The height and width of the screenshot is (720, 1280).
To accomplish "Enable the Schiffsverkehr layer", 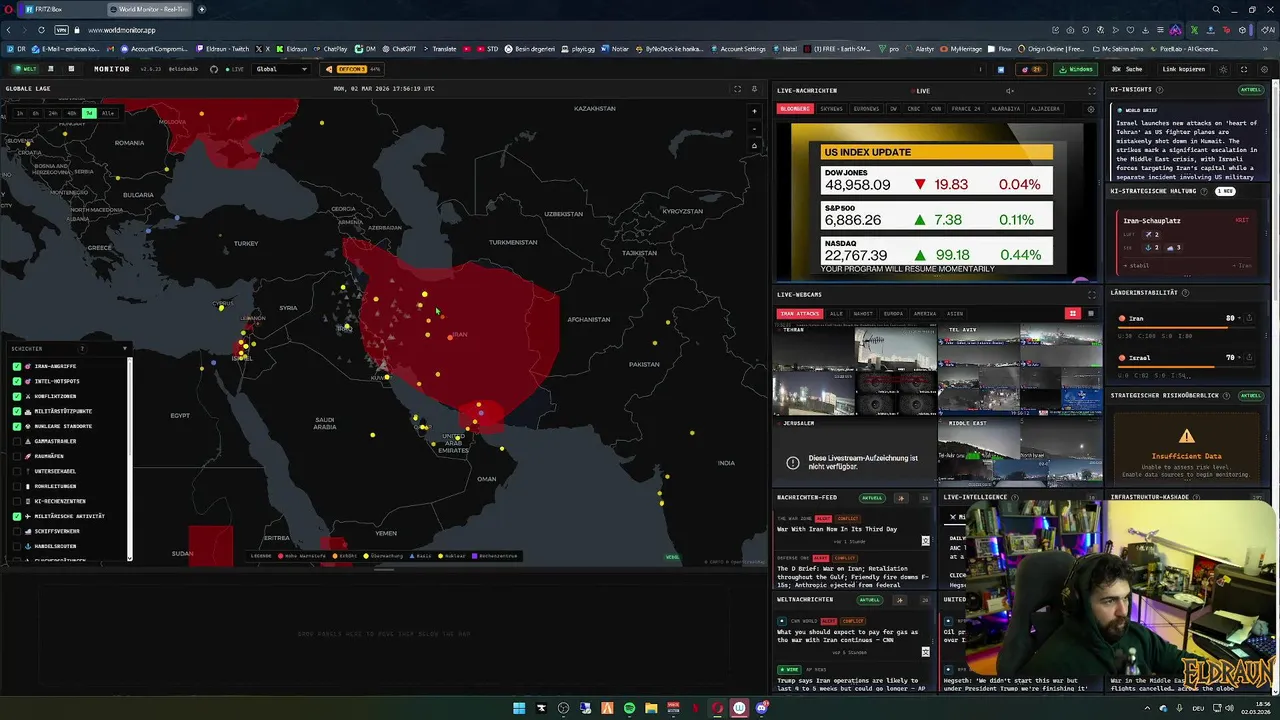I will point(17,531).
